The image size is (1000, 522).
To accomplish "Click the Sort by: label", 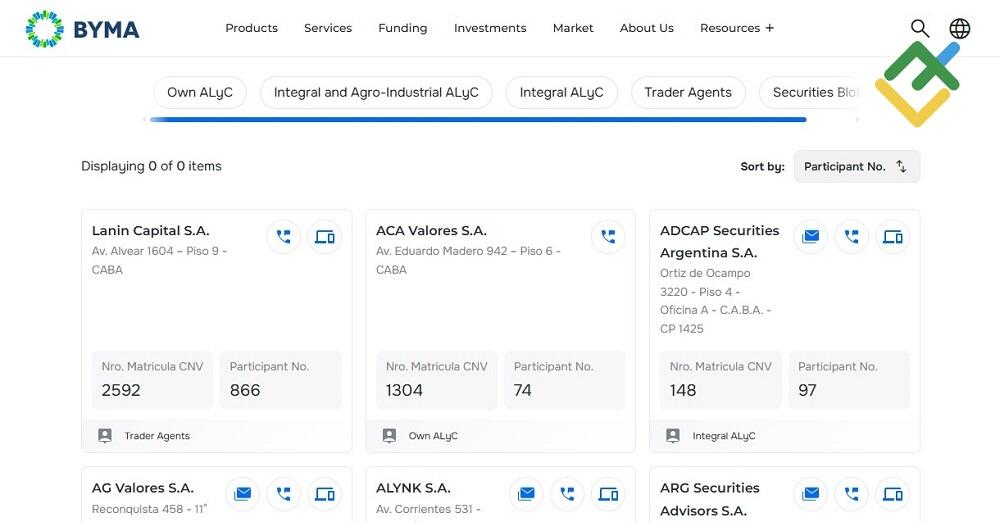I will point(762,167).
